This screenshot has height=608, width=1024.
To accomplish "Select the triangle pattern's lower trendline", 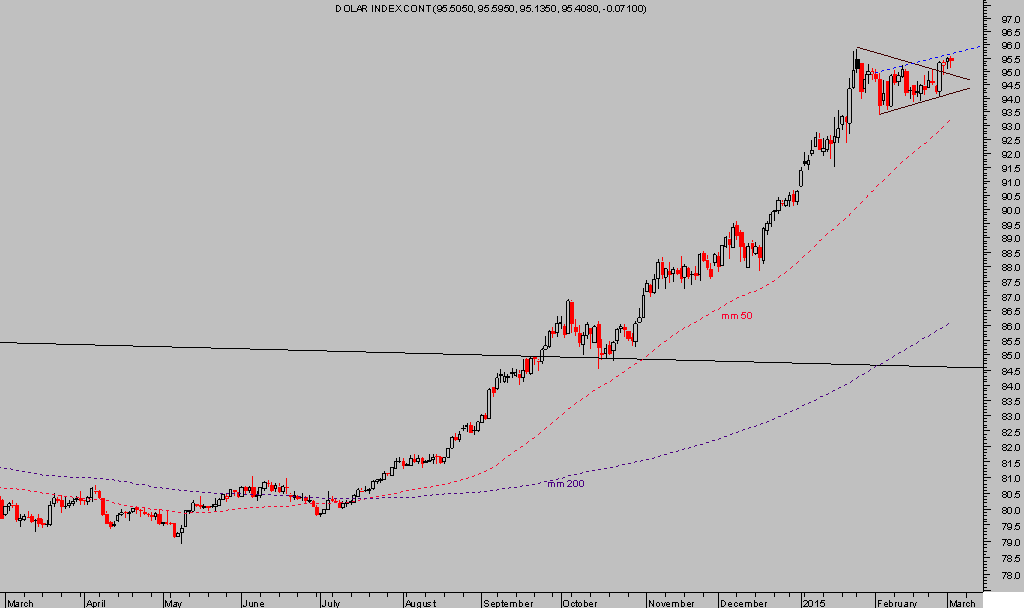I will point(920,102).
